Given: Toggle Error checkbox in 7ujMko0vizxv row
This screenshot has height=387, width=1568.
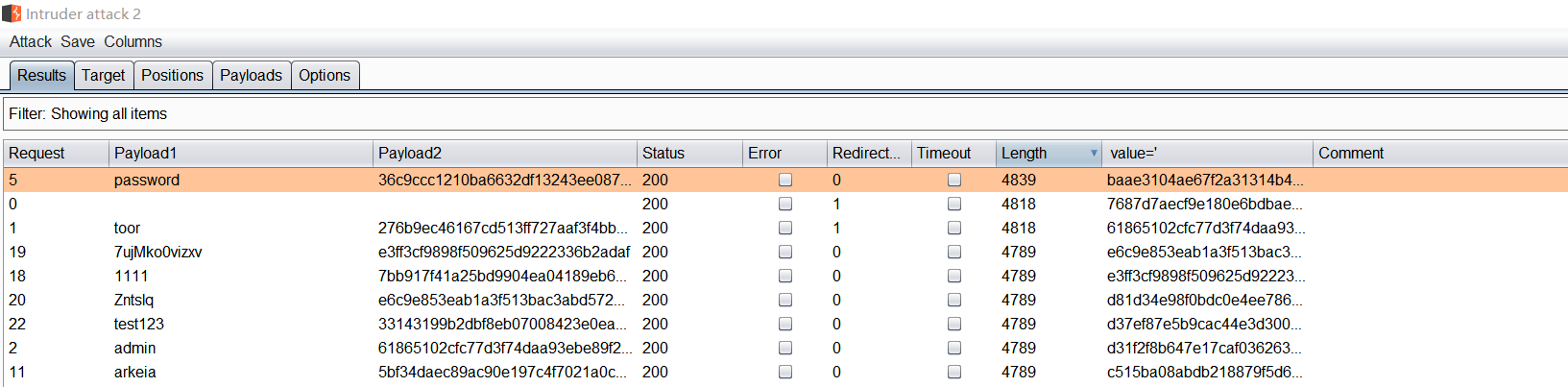Looking at the screenshot, I should coord(785,252).
